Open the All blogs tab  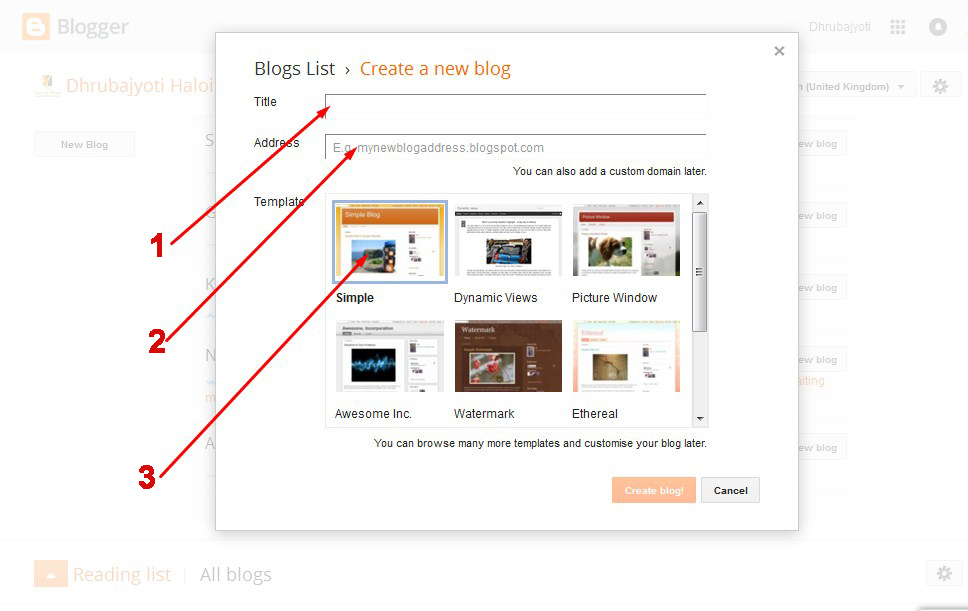236,575
